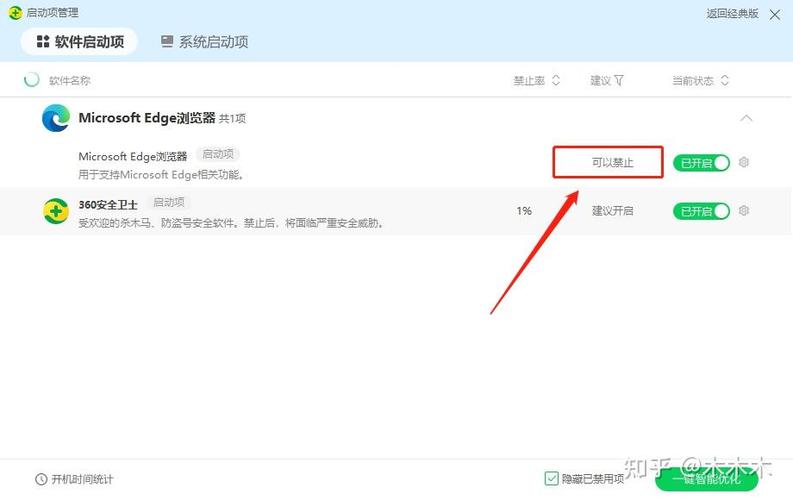Select the Microsoft Edge浏览器 startup item name
The image size is (793, 500).
[x=133, y=156]
